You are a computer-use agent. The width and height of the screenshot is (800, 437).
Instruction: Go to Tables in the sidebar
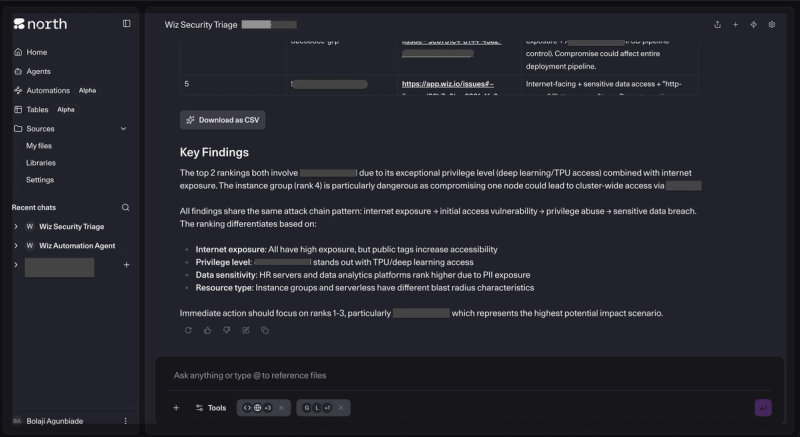(37, 109)
